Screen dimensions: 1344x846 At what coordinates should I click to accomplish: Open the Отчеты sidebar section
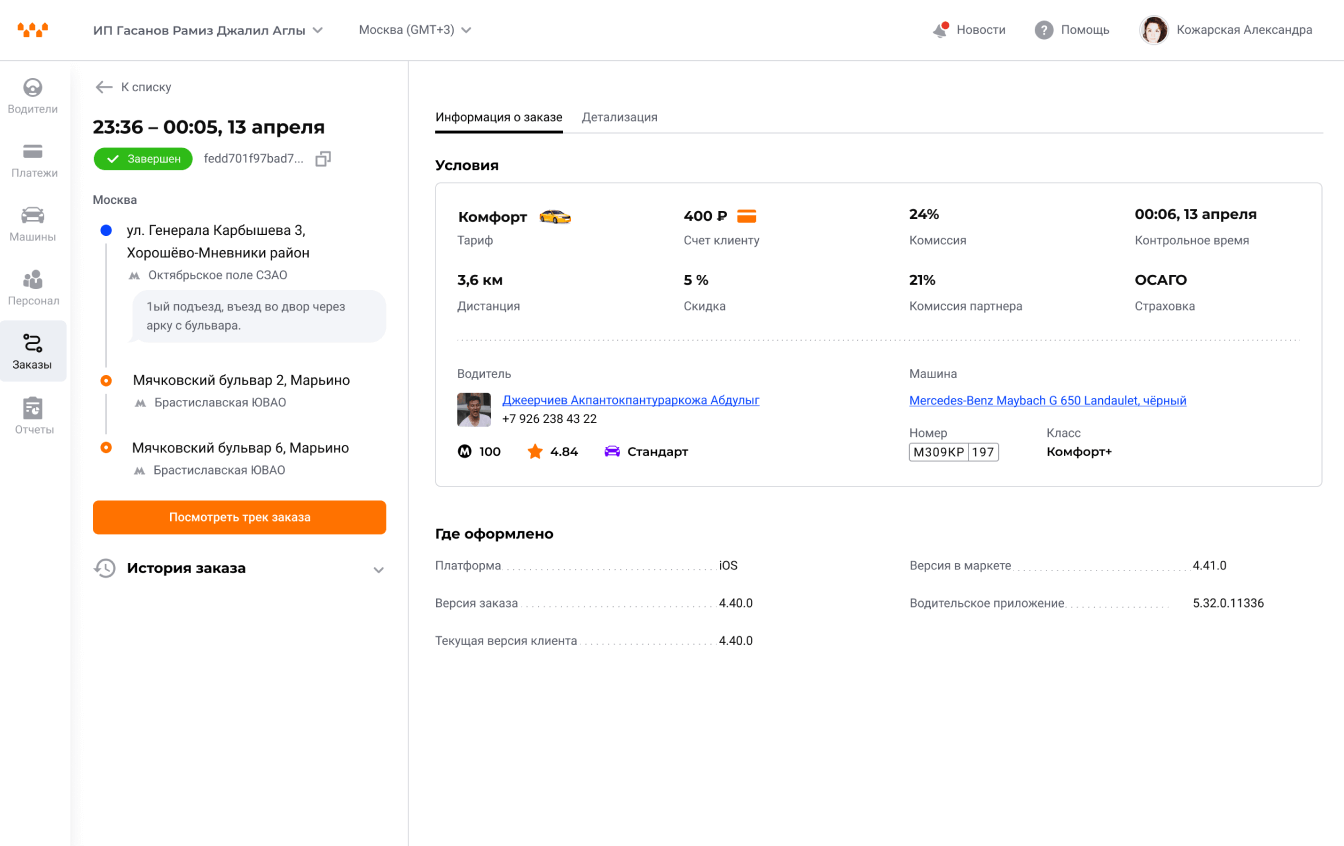[x=33, y=417]
